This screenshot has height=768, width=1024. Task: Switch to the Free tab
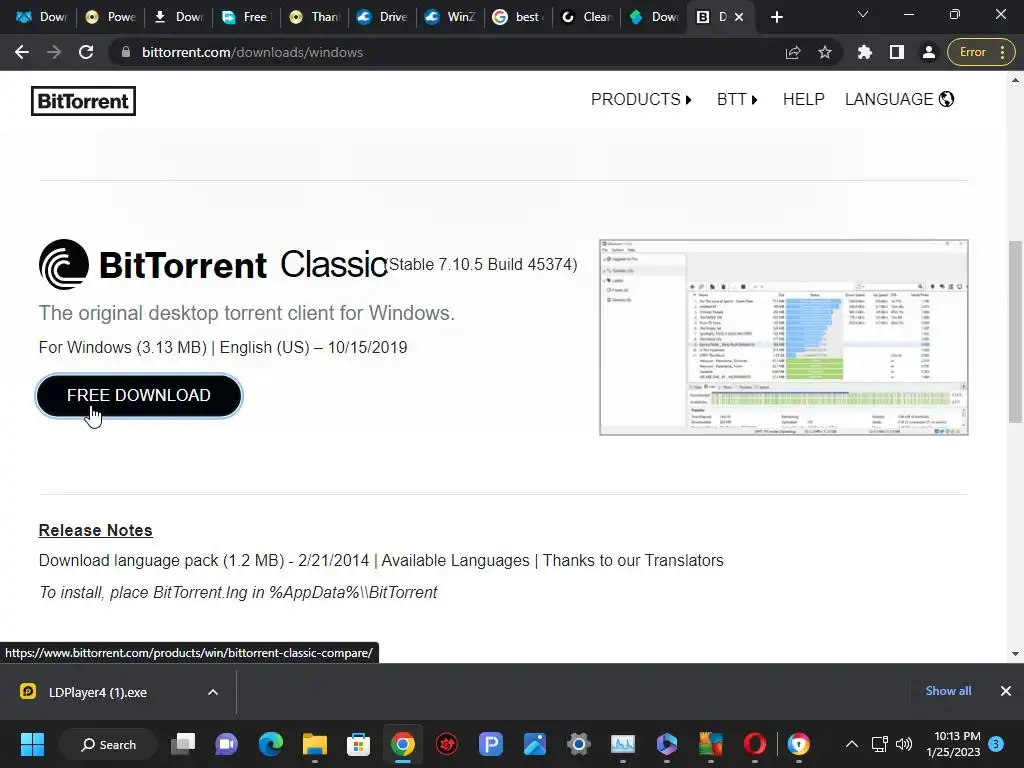coord(246,17)
